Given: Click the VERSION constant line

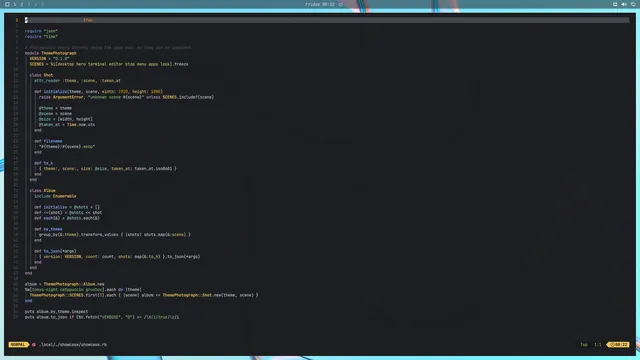Looking at the screenshot, I should [x=49, y=58].
